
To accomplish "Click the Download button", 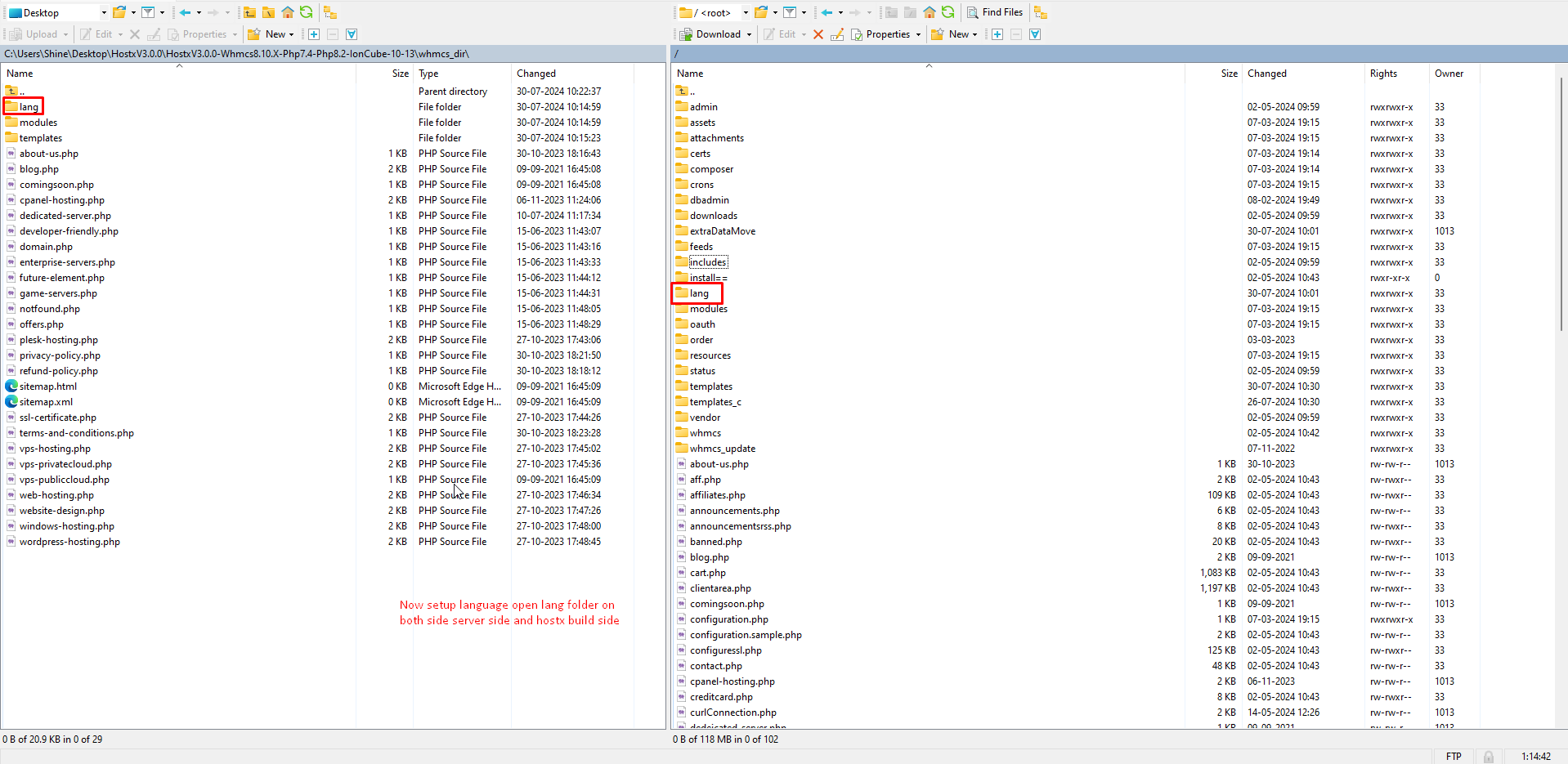I will (711, 34).
